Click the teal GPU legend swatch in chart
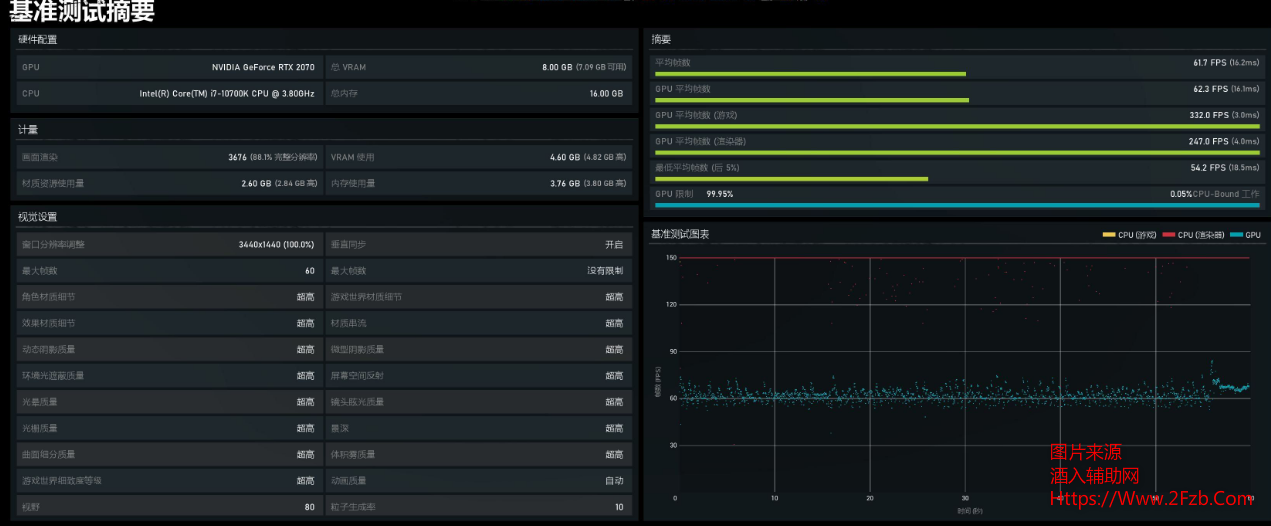The height and width of the screenshot is (526, 1271). (1236, 235)
